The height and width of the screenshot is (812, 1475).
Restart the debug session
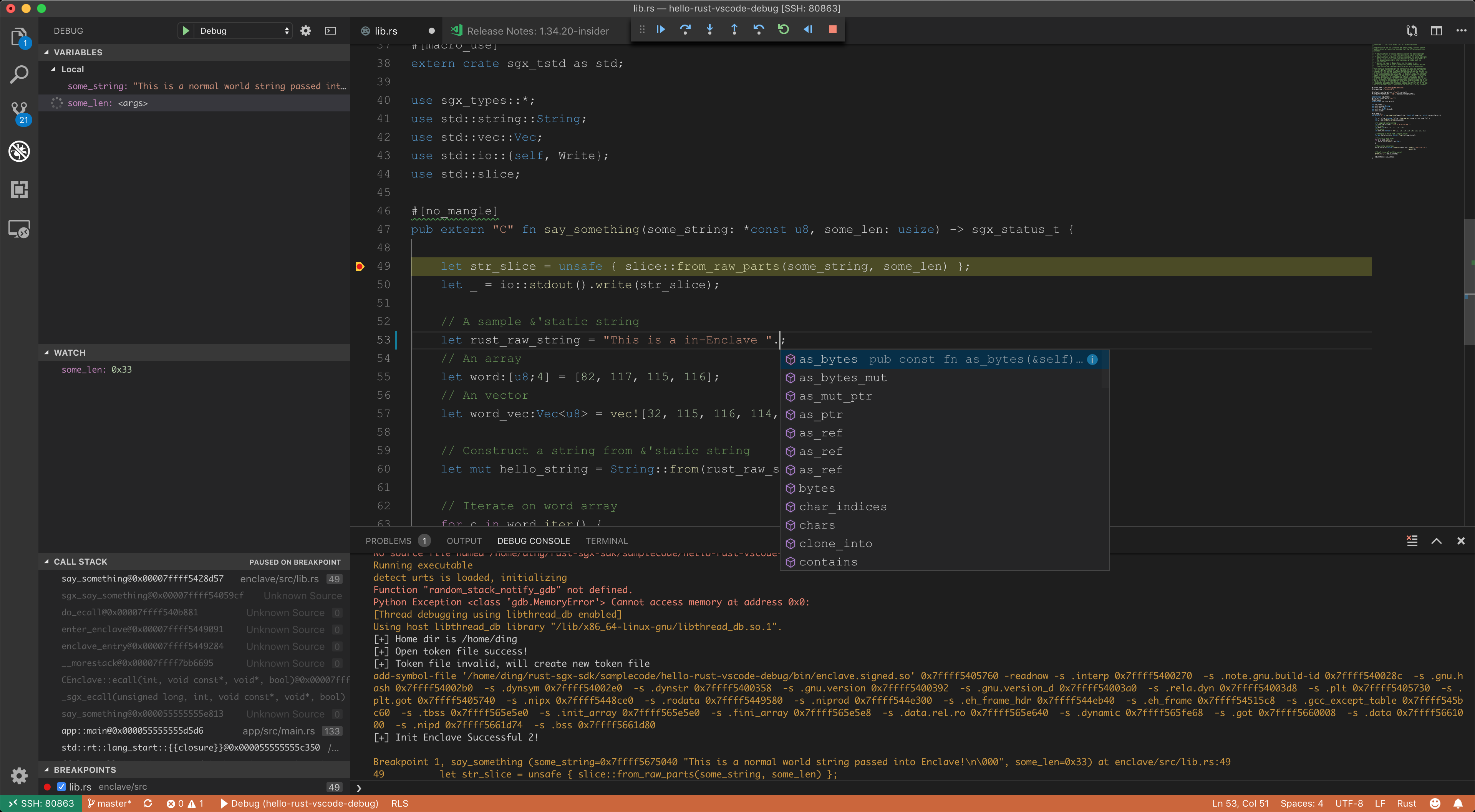(x=783, y=30)
